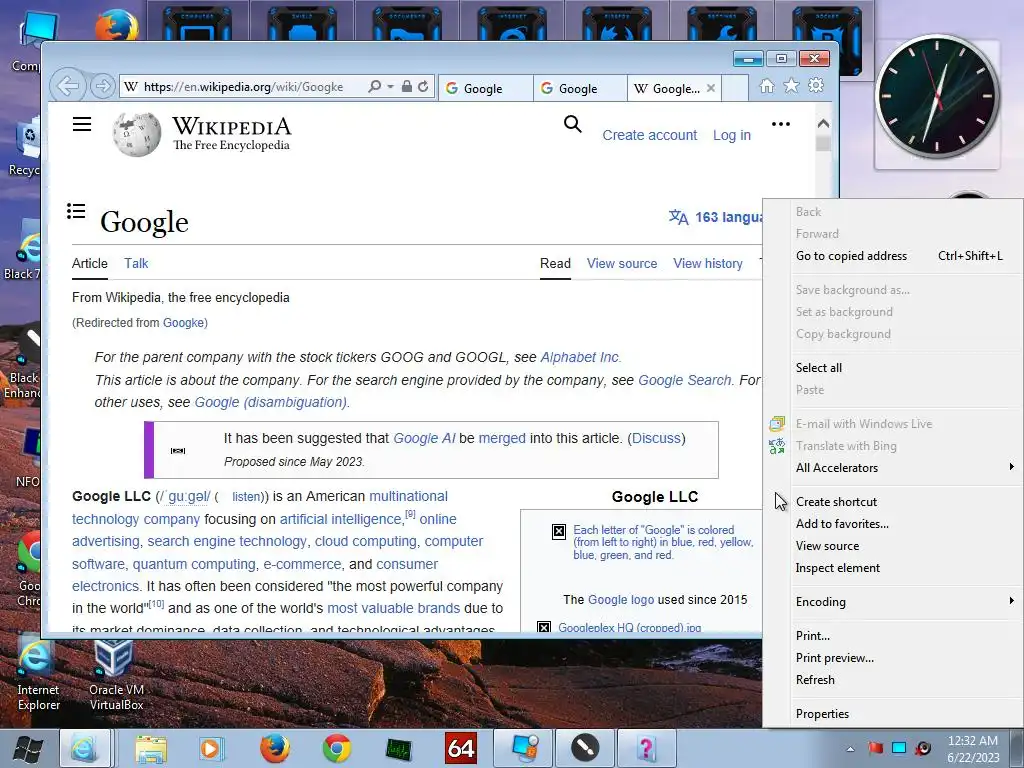
Task: Expand the All Accelerators submenu
Action: [904, 468]
